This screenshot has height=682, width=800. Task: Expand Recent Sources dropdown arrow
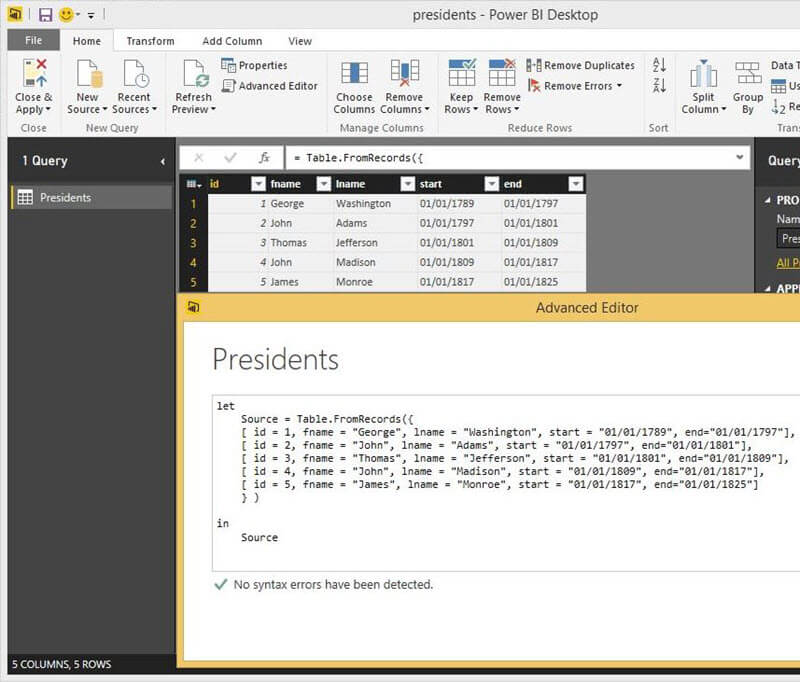[x=154, y=109]
